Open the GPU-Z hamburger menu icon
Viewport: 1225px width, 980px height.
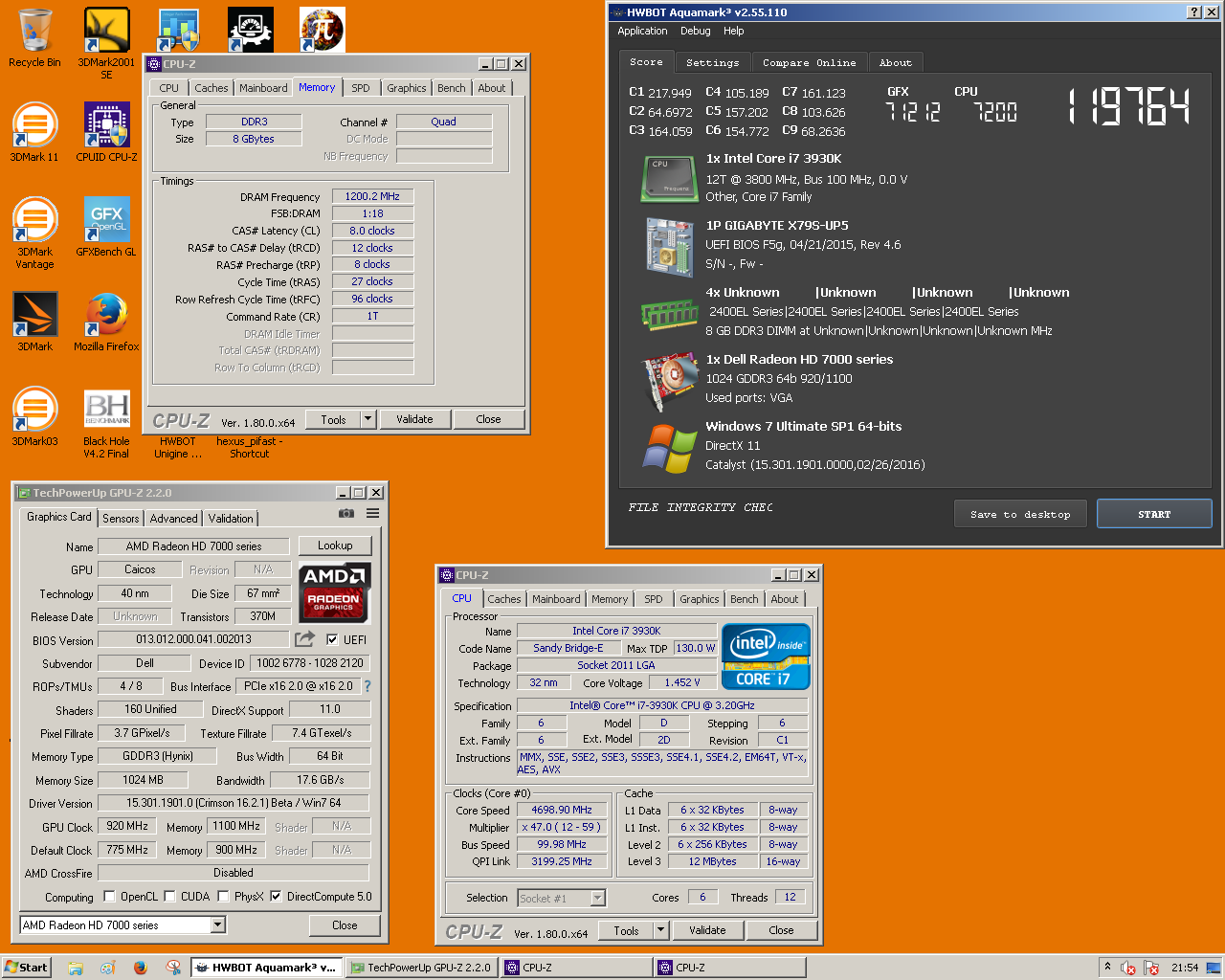click(372, 514)
